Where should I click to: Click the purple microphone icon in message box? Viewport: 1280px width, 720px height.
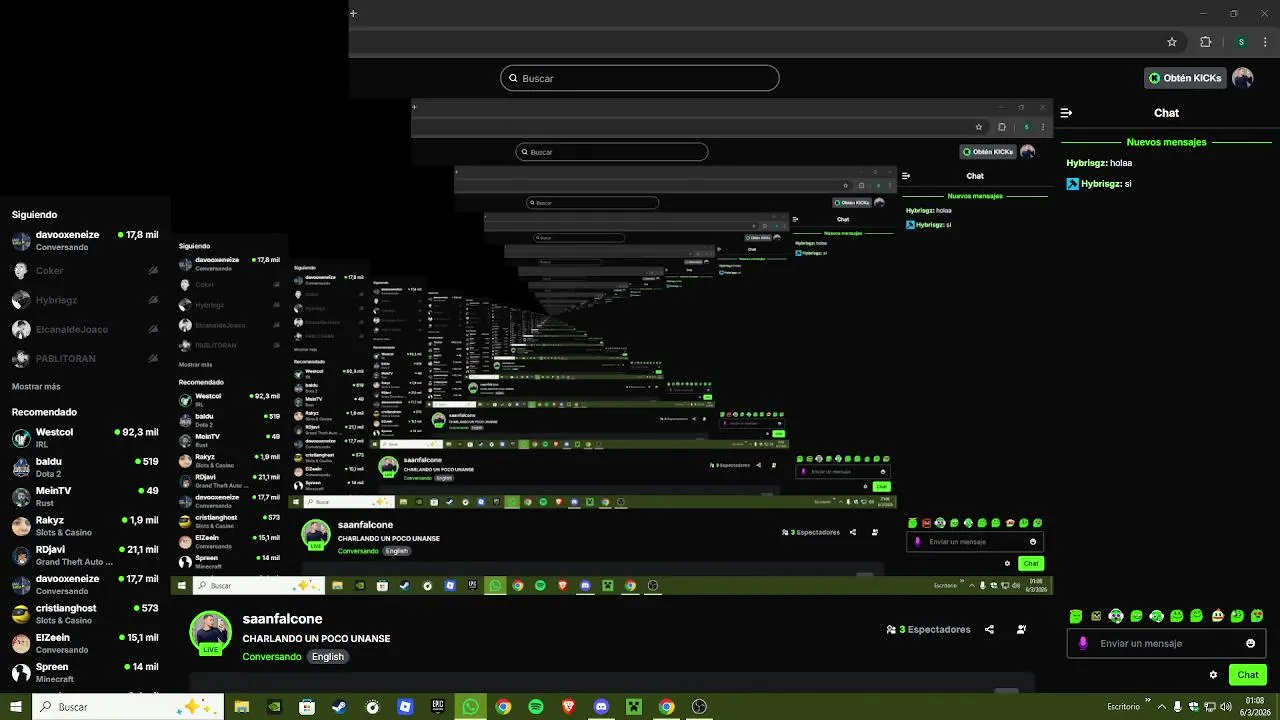pyautogui.click(x=1083, y=643)
